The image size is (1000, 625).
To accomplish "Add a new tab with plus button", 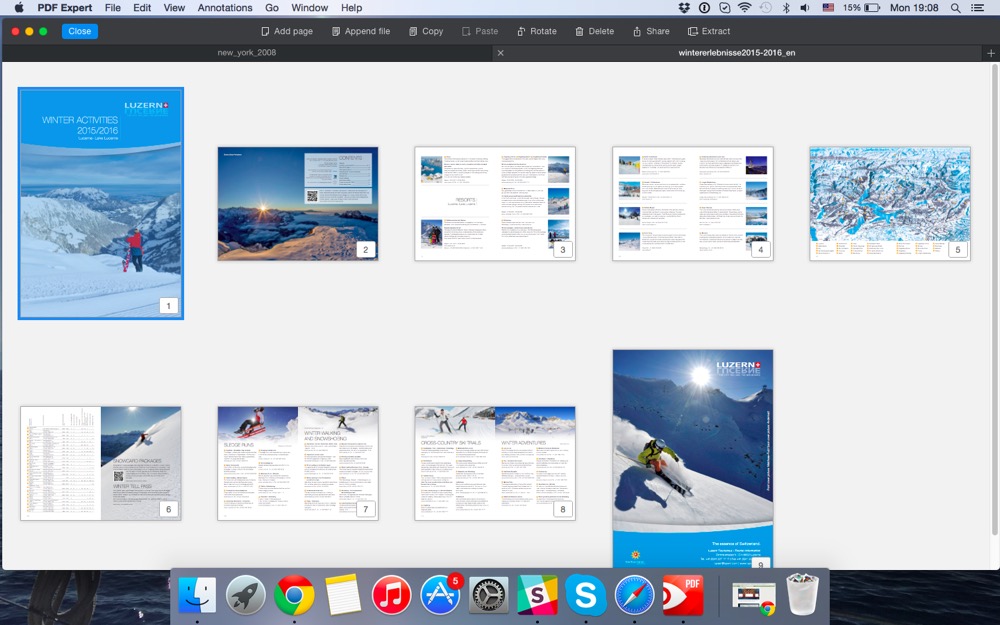I will (x=990, y=53).
